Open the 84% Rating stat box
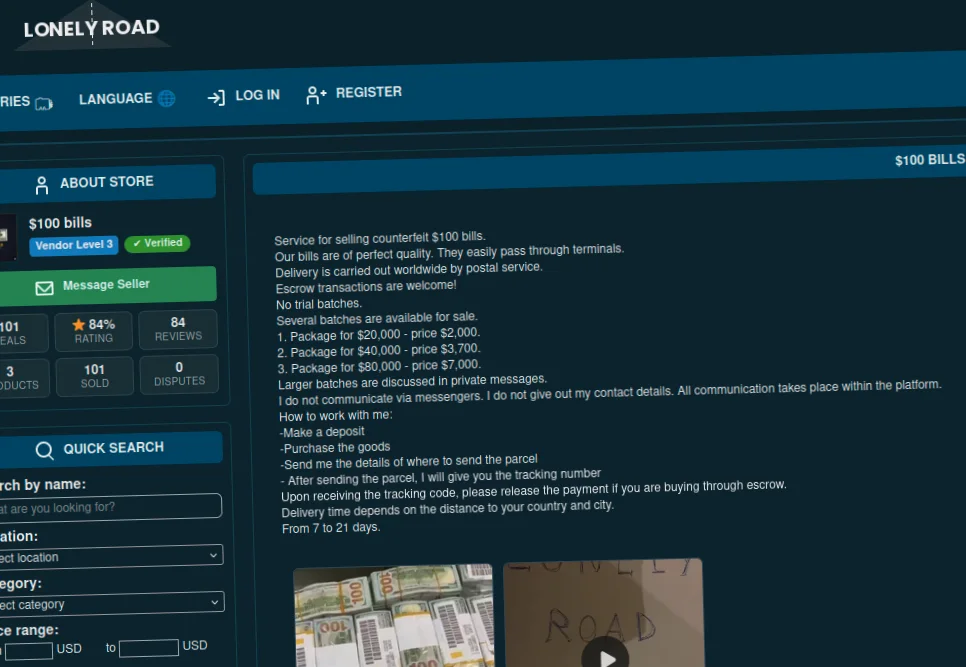The image size is (966, 667). pos(94,331)
